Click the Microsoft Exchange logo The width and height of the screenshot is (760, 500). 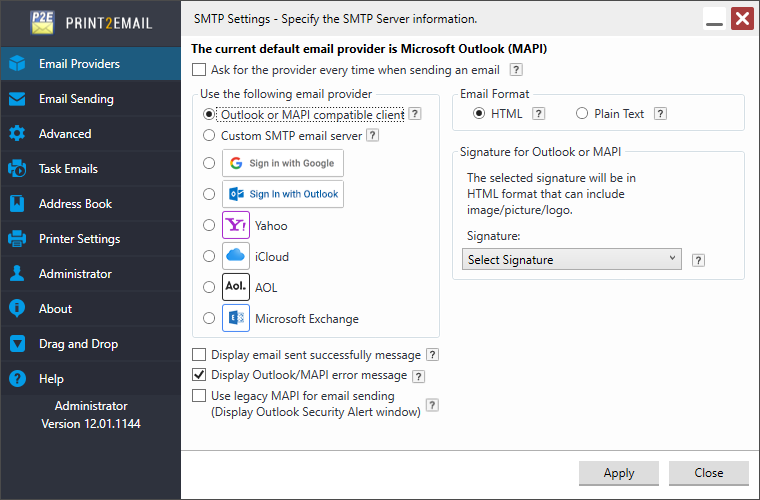[236, 318]
